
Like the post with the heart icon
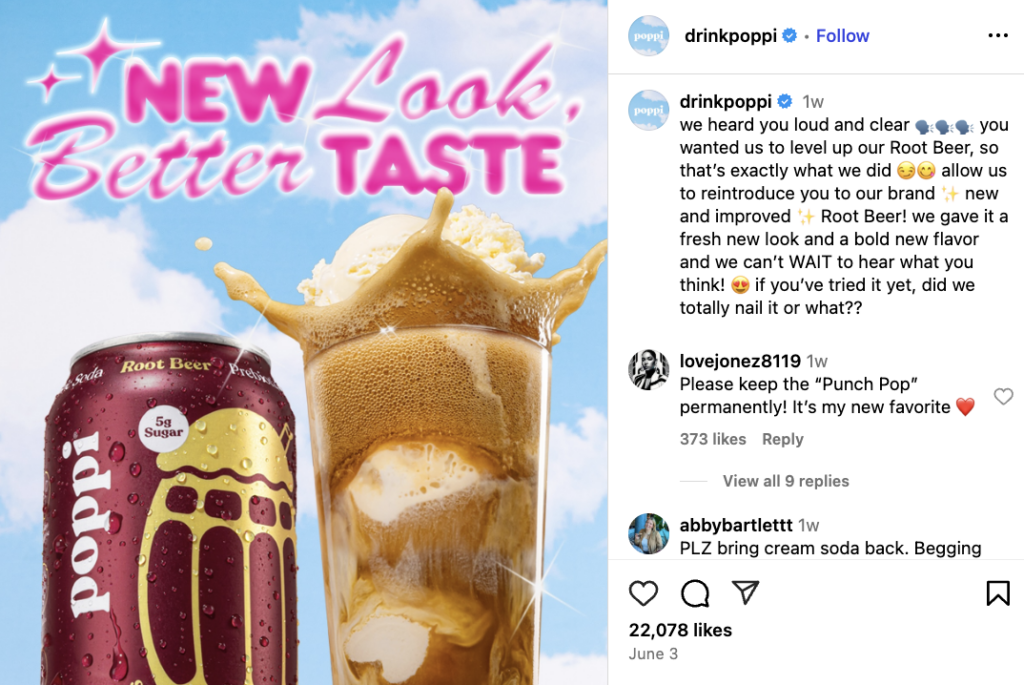643,593
